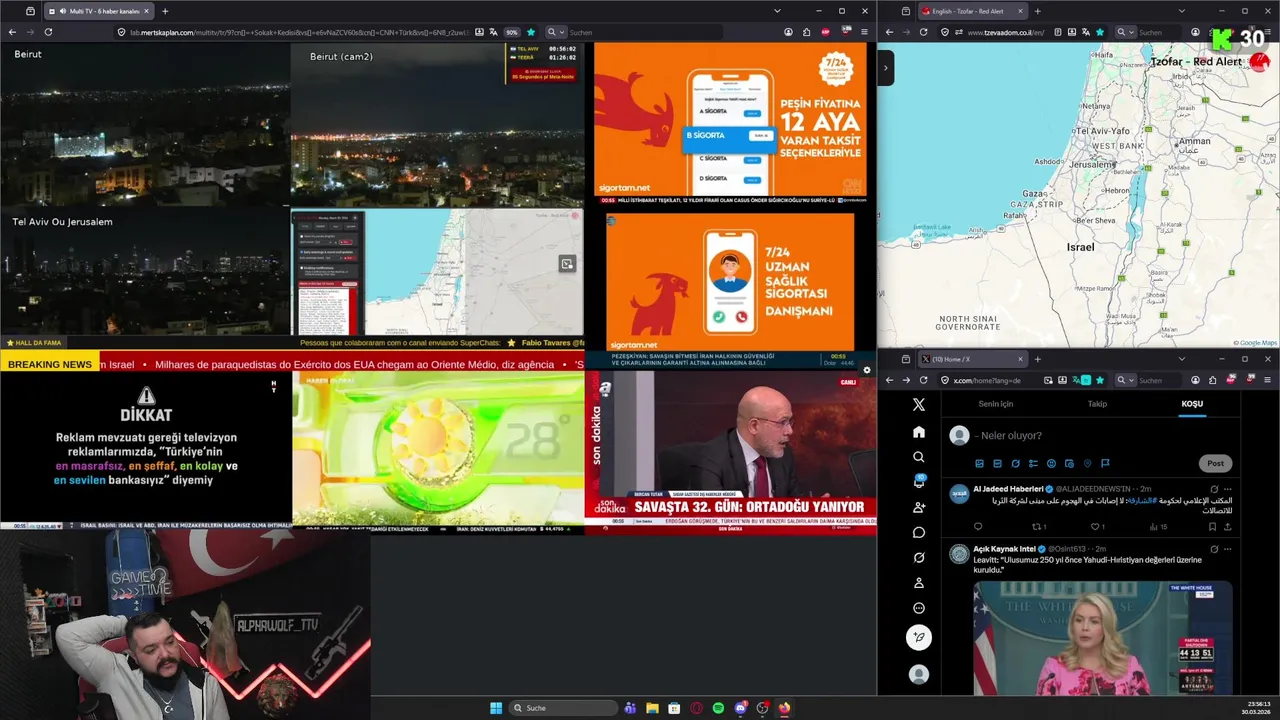Open Grok icon in the X sidebar

pyautogui.click(x=919, y=557)
